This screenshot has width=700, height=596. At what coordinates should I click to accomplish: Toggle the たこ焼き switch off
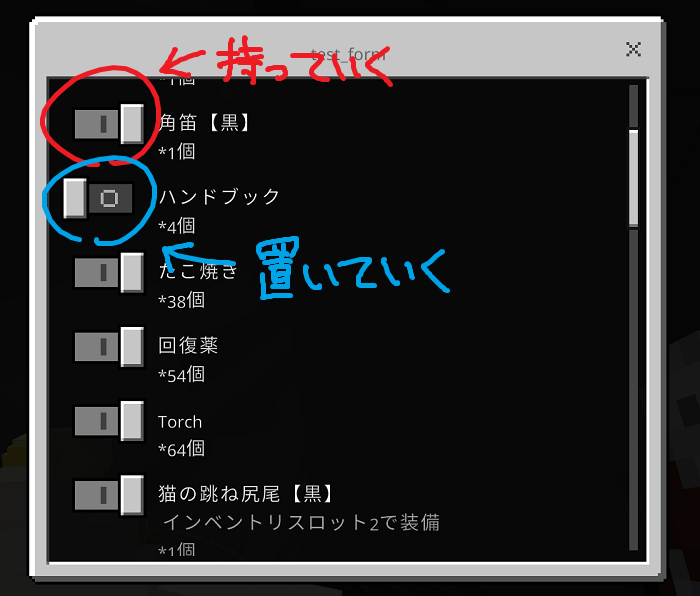pos(109,272)
